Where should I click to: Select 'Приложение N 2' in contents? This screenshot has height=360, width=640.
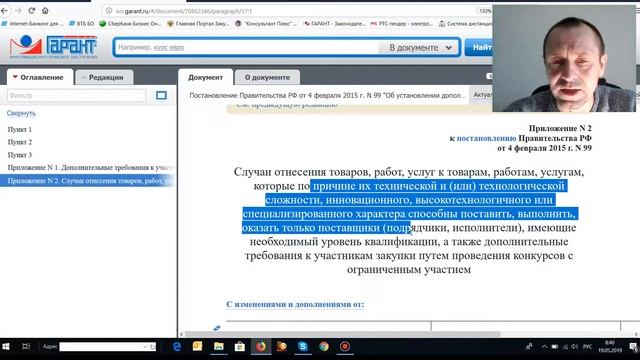tap(87, 181)
